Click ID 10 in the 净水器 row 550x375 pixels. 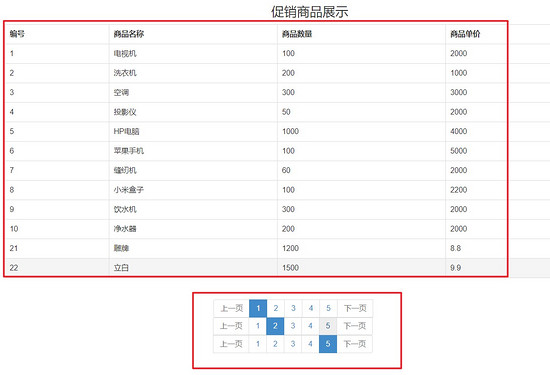(14, 229)
